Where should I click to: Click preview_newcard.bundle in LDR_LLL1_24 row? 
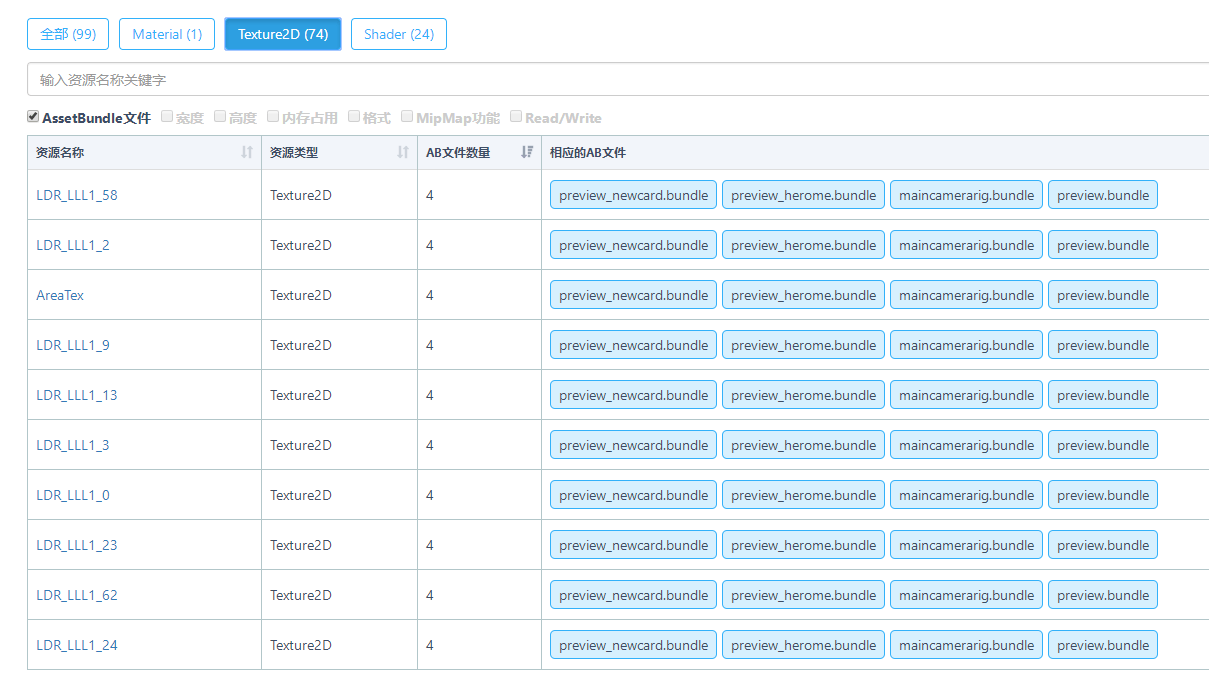633,645
